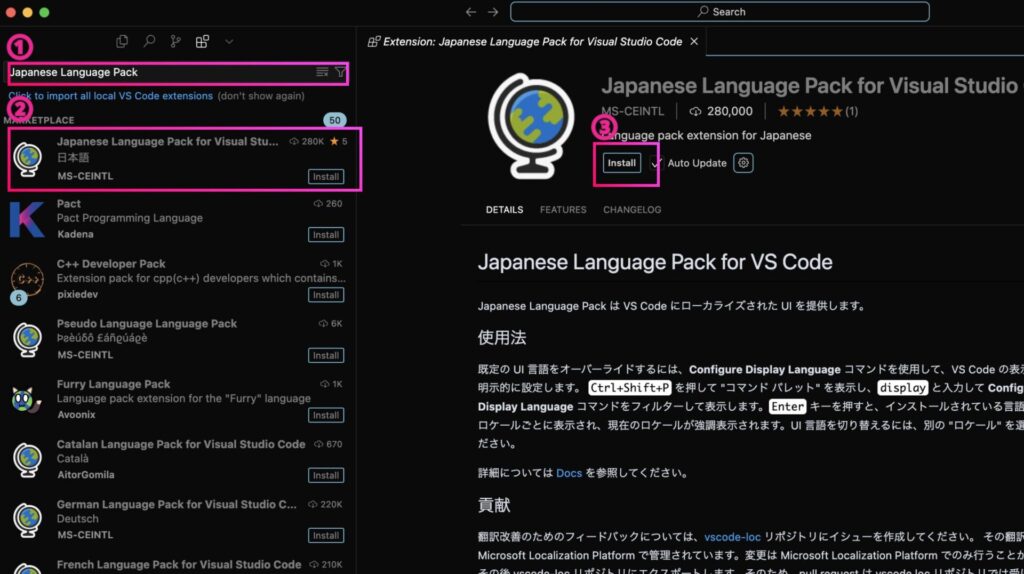Click the MS-CEINTL publisher name in details header
The image size is (1024, 574).
(632, 112)
